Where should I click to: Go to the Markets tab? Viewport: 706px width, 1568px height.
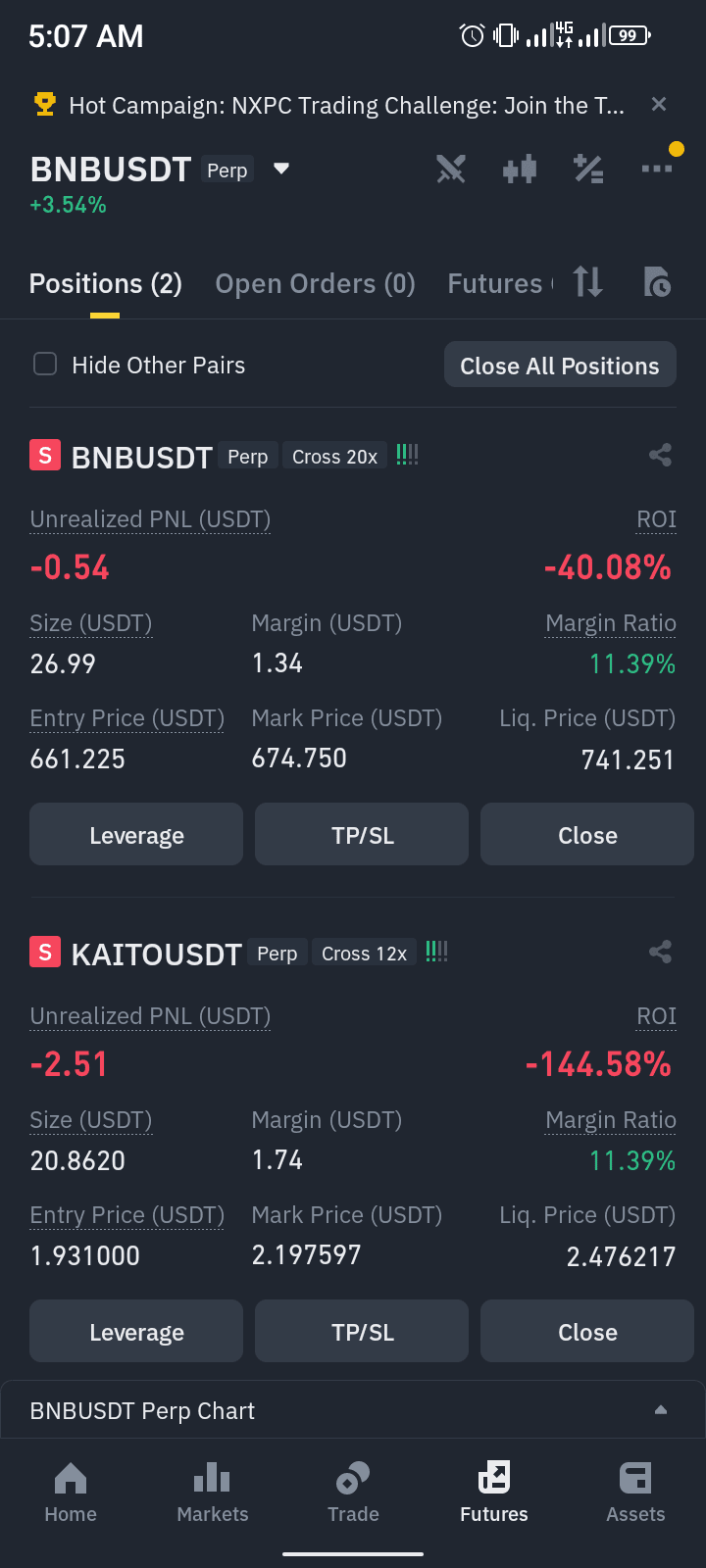(213, 1493)
